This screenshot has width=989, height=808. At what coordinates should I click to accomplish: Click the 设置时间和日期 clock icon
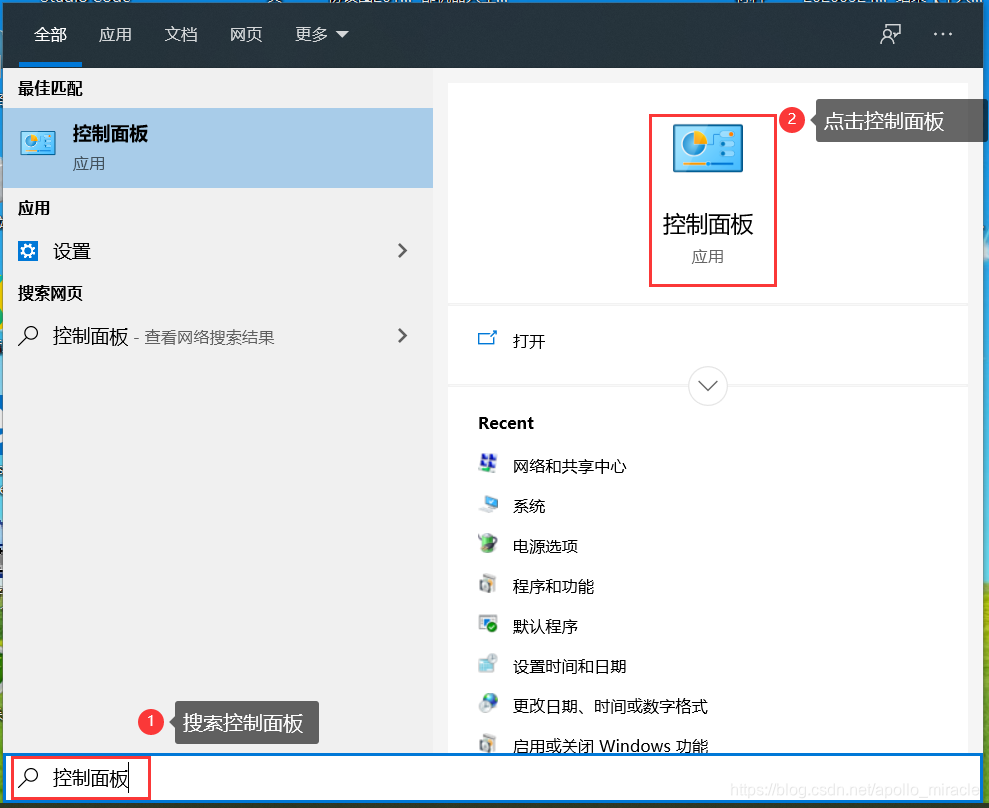click(x=488, y=664)
